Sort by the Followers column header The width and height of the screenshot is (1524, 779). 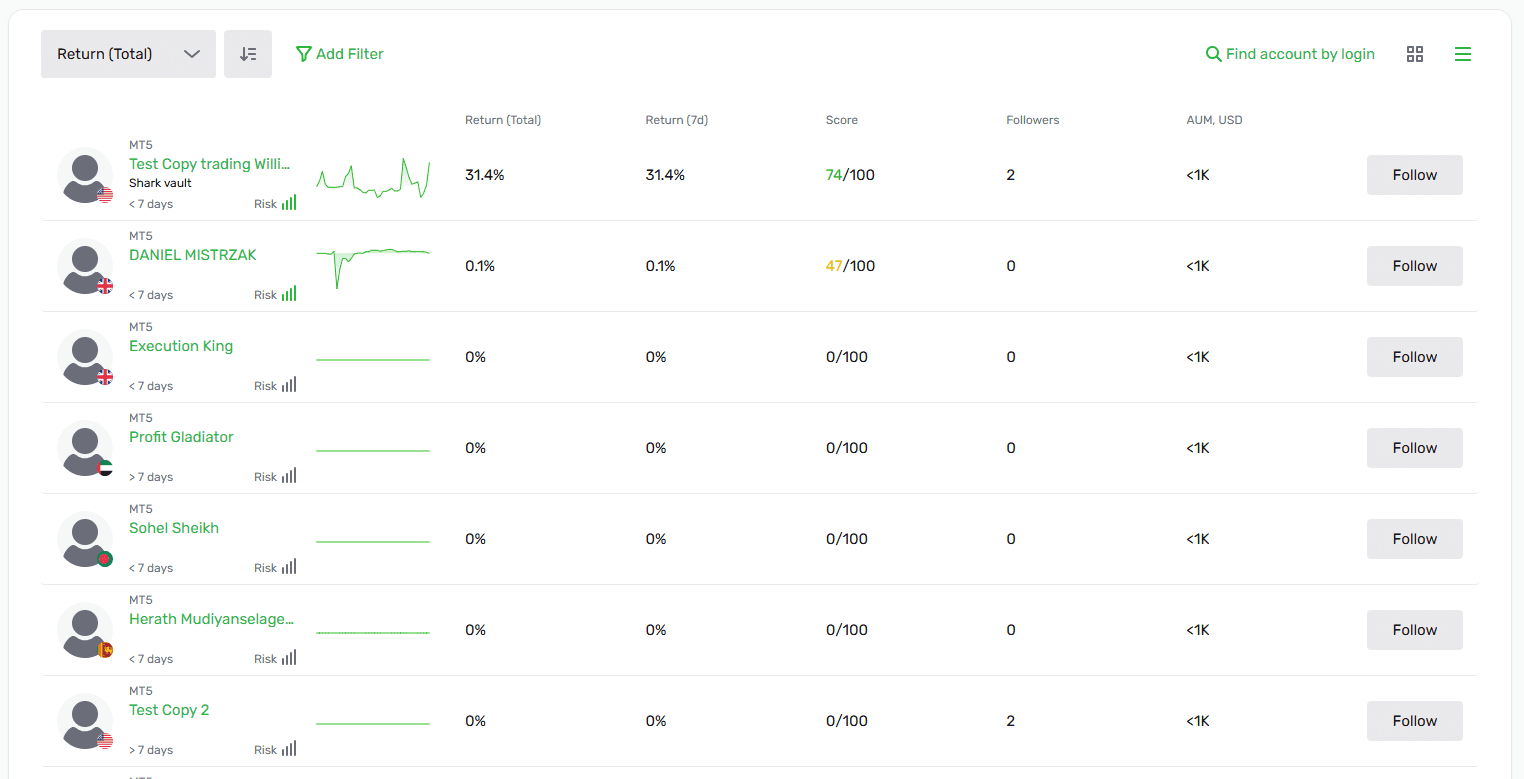[x=1032, y=120]
